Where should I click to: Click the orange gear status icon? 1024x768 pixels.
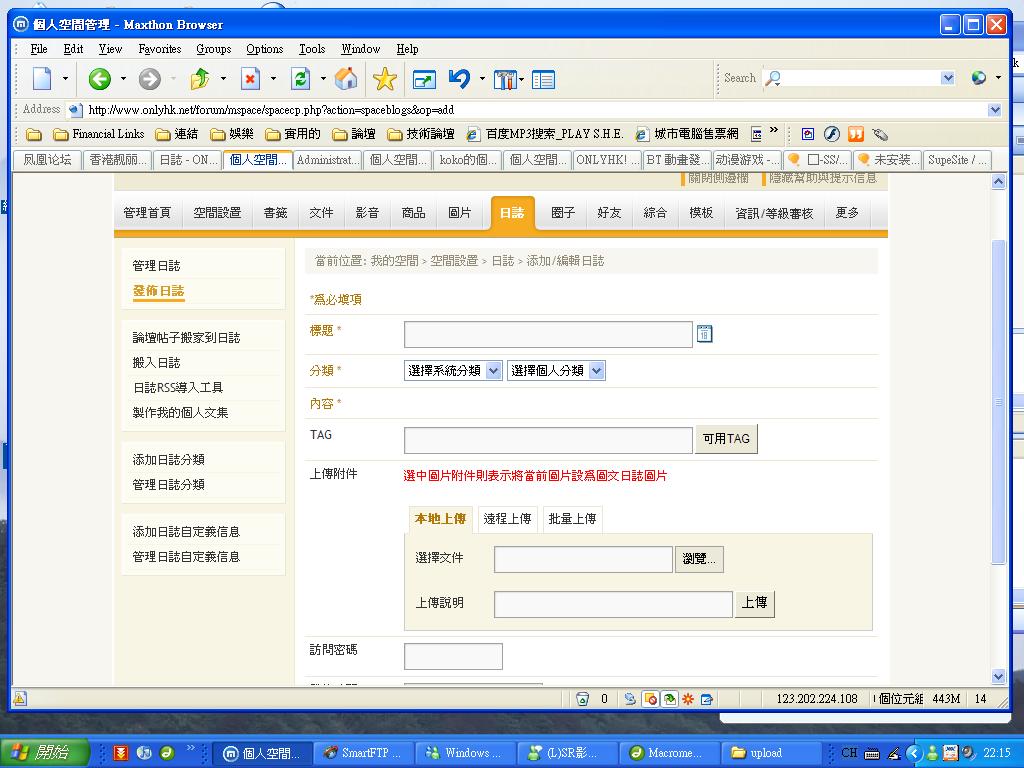point(688,699)
